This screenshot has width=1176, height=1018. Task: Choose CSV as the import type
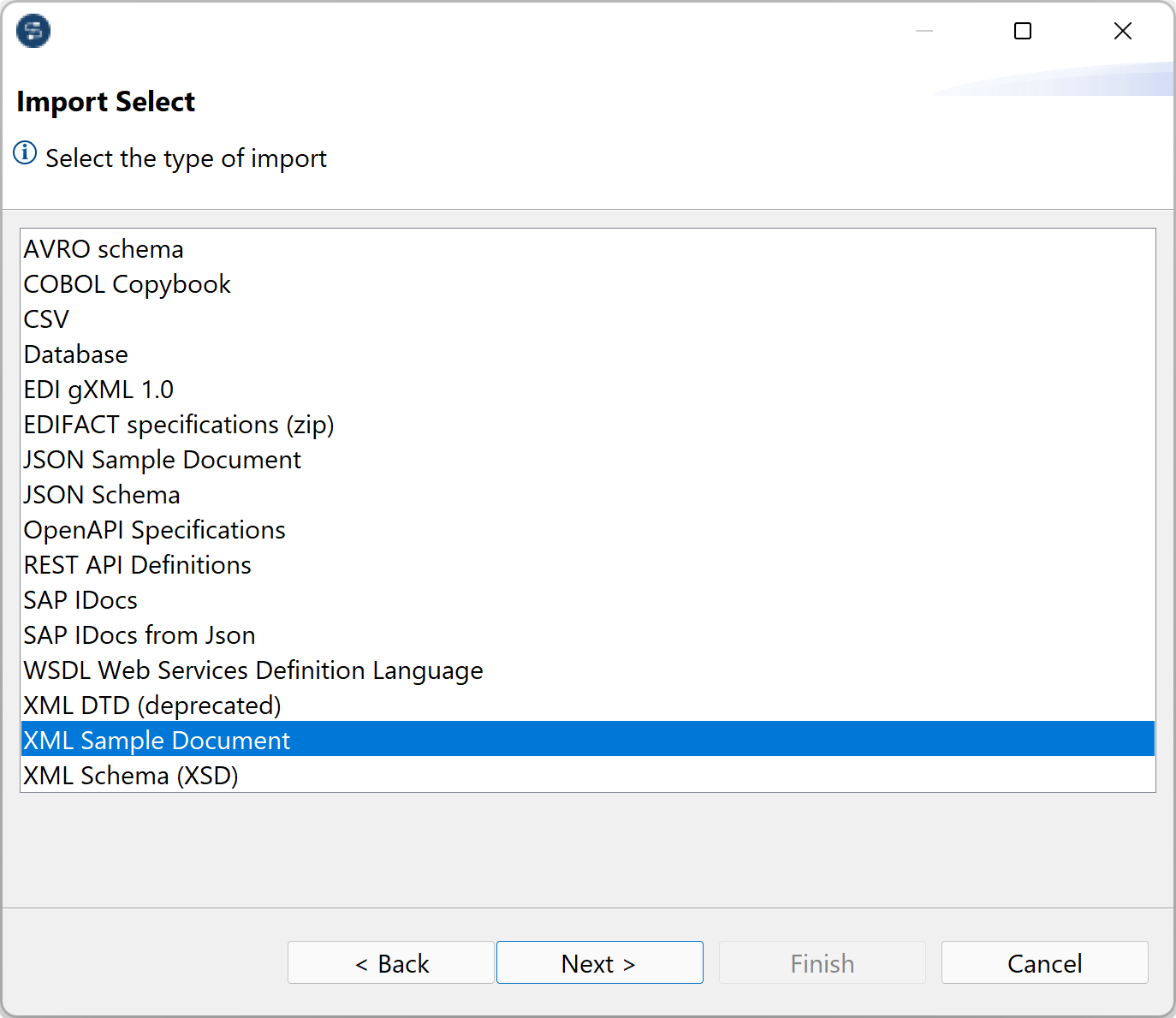[46, 318]
